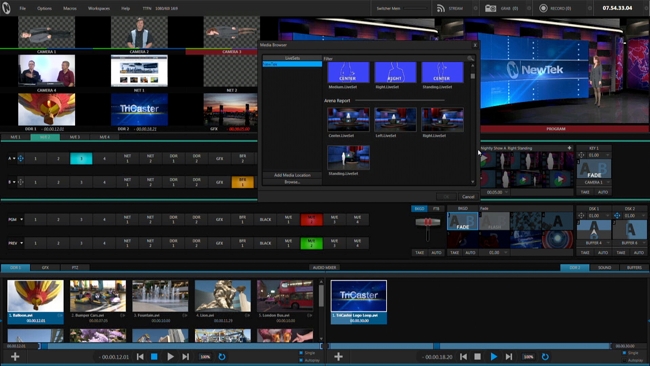
Task: Toggle the DDR 2 loop icon
Action: point(545,356)
